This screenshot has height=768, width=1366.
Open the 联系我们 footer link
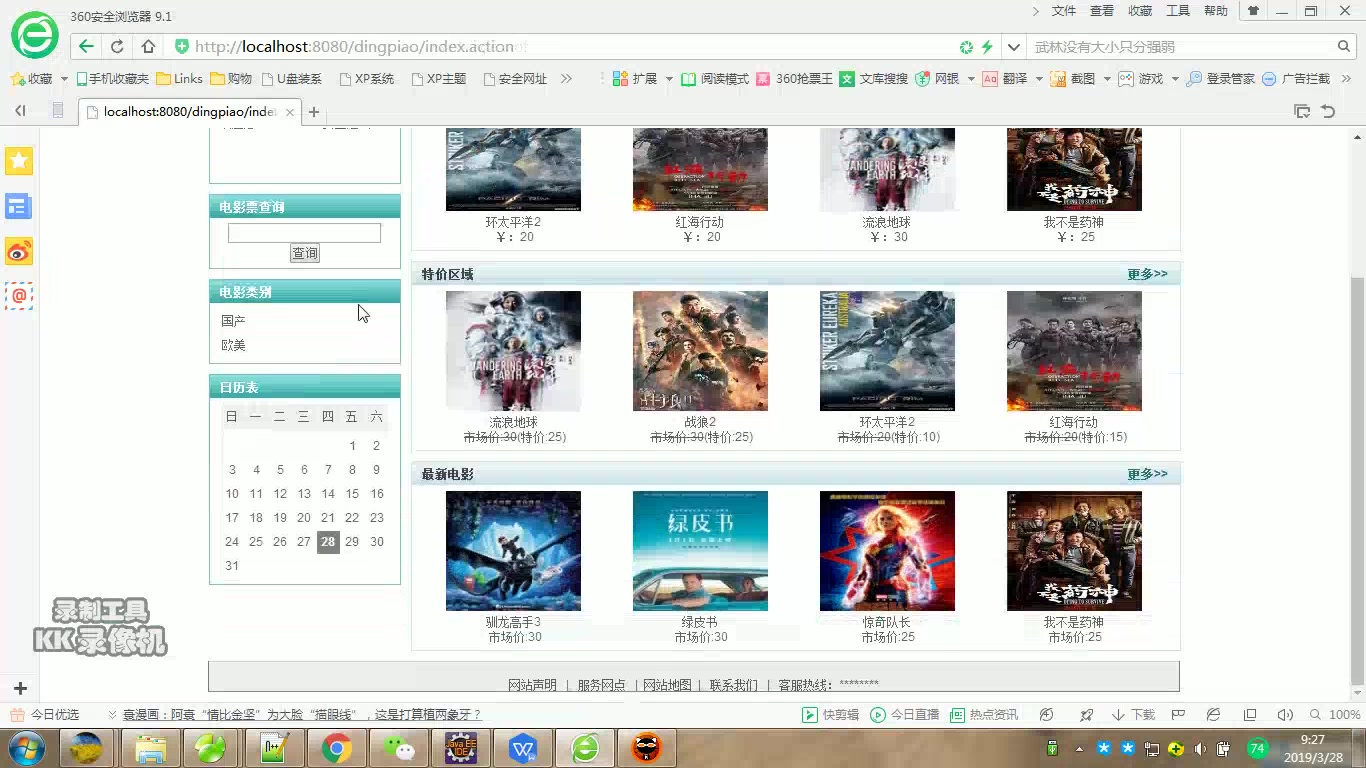click(x=734, y=685)
